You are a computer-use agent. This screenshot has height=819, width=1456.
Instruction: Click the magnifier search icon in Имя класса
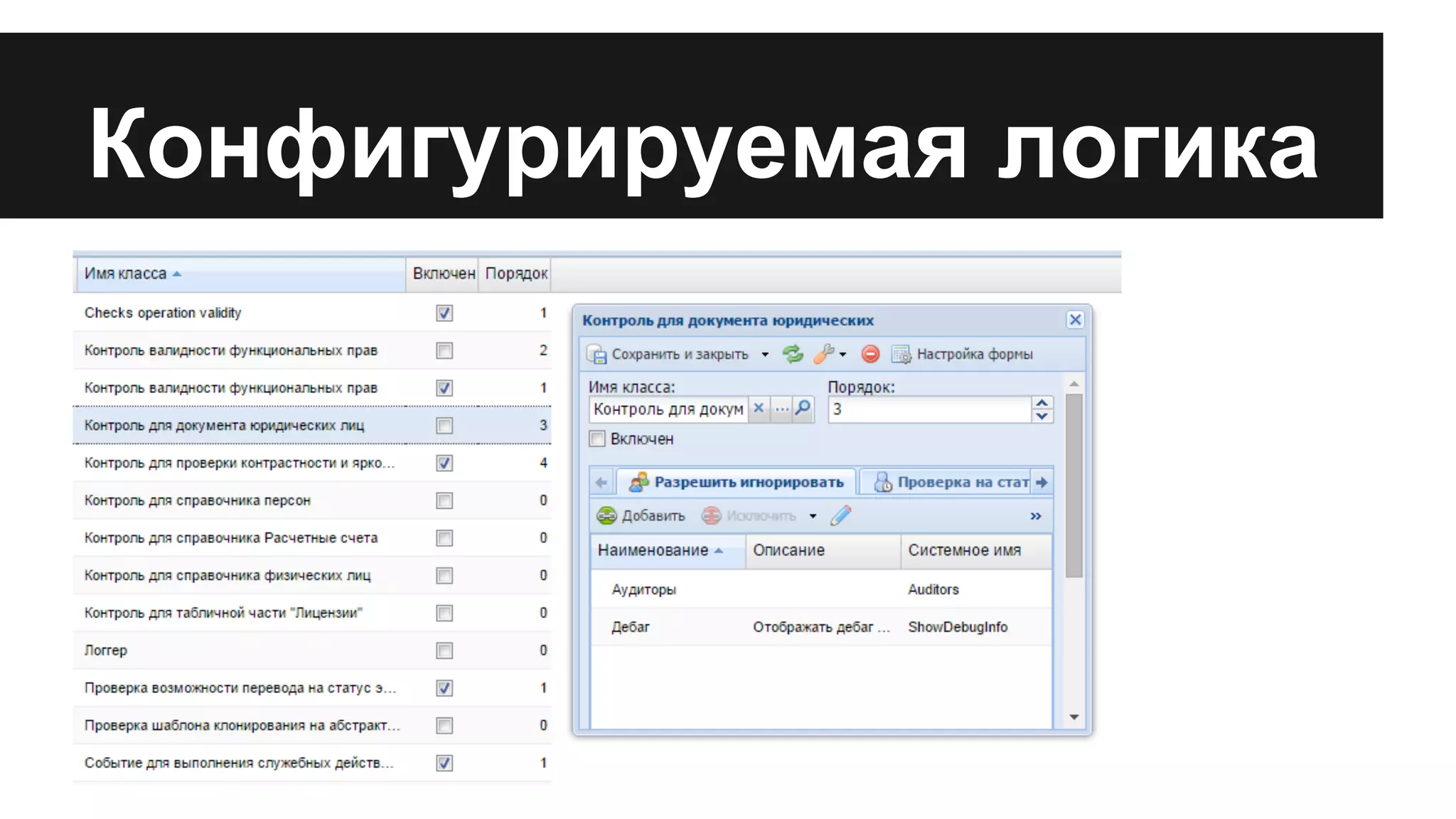point(803,408)
